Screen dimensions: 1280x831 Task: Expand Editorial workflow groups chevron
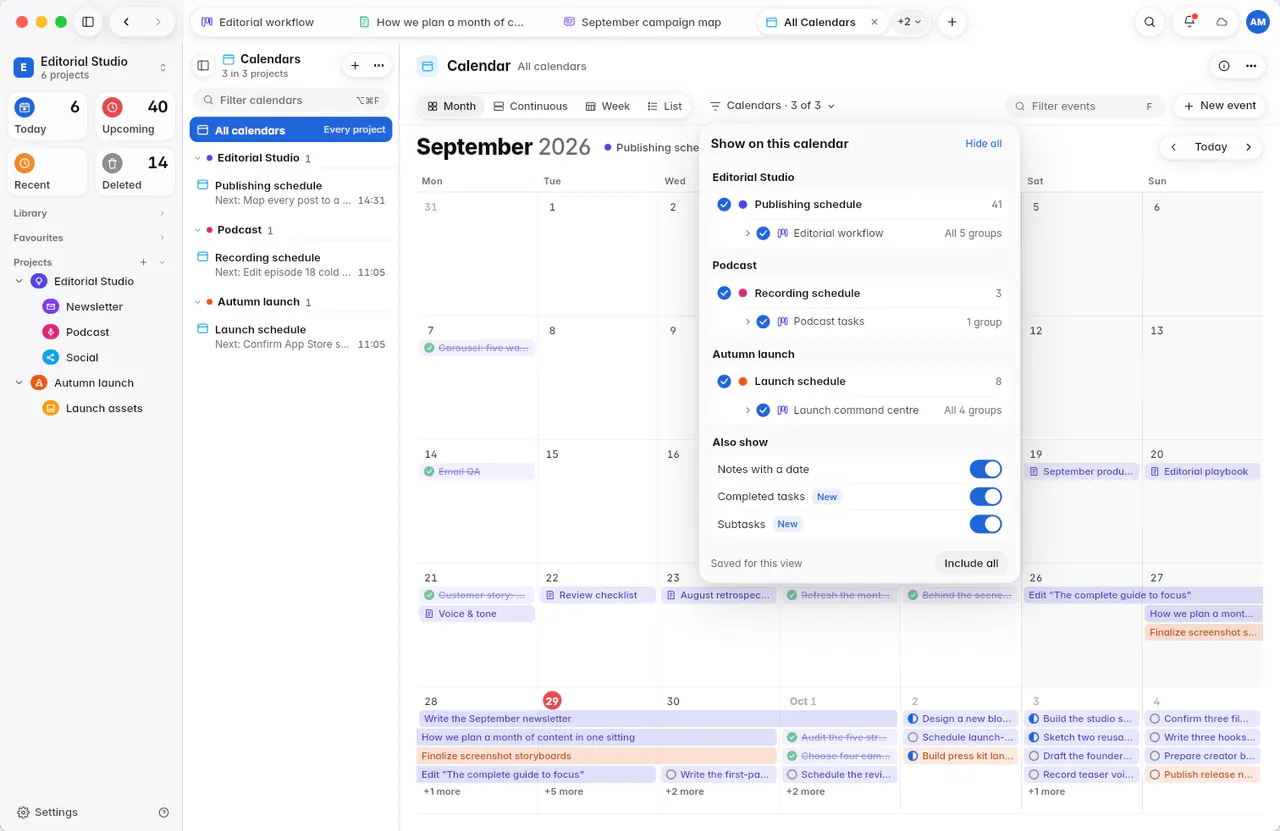click(747, 233)
